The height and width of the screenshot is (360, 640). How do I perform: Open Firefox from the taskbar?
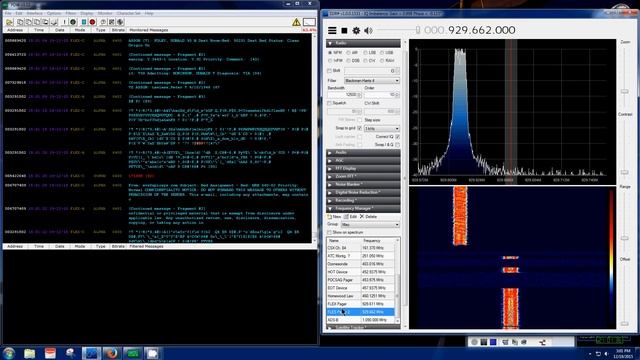(111, 353)
